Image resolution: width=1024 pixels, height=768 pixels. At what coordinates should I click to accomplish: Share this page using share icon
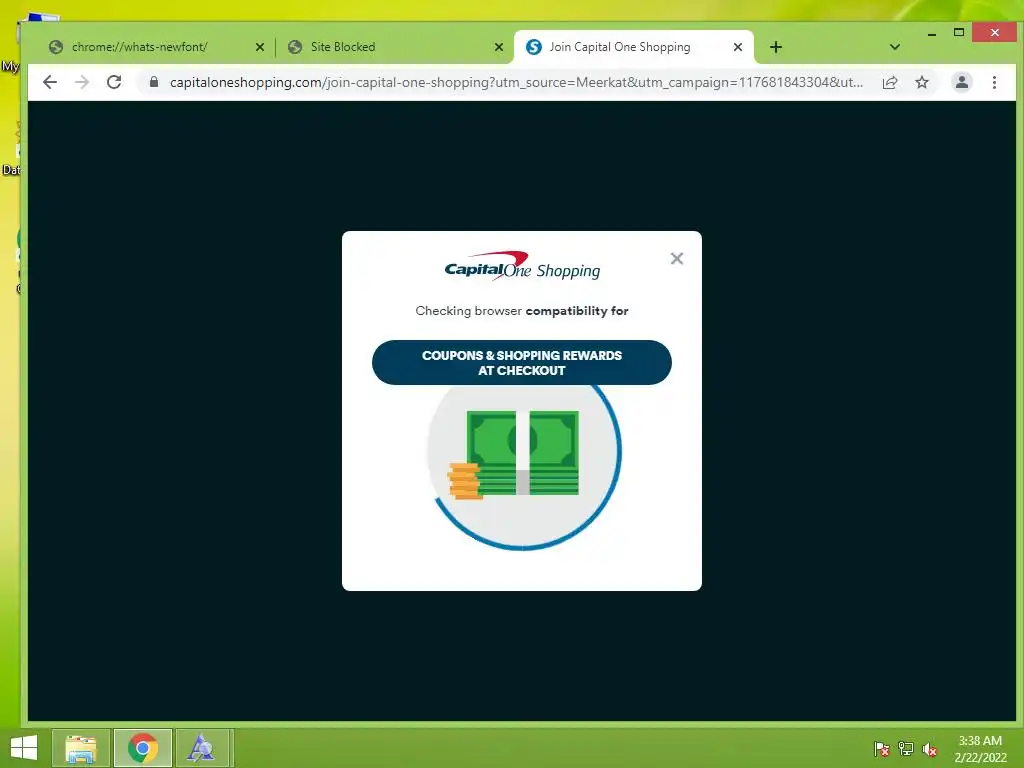(889, 82)
